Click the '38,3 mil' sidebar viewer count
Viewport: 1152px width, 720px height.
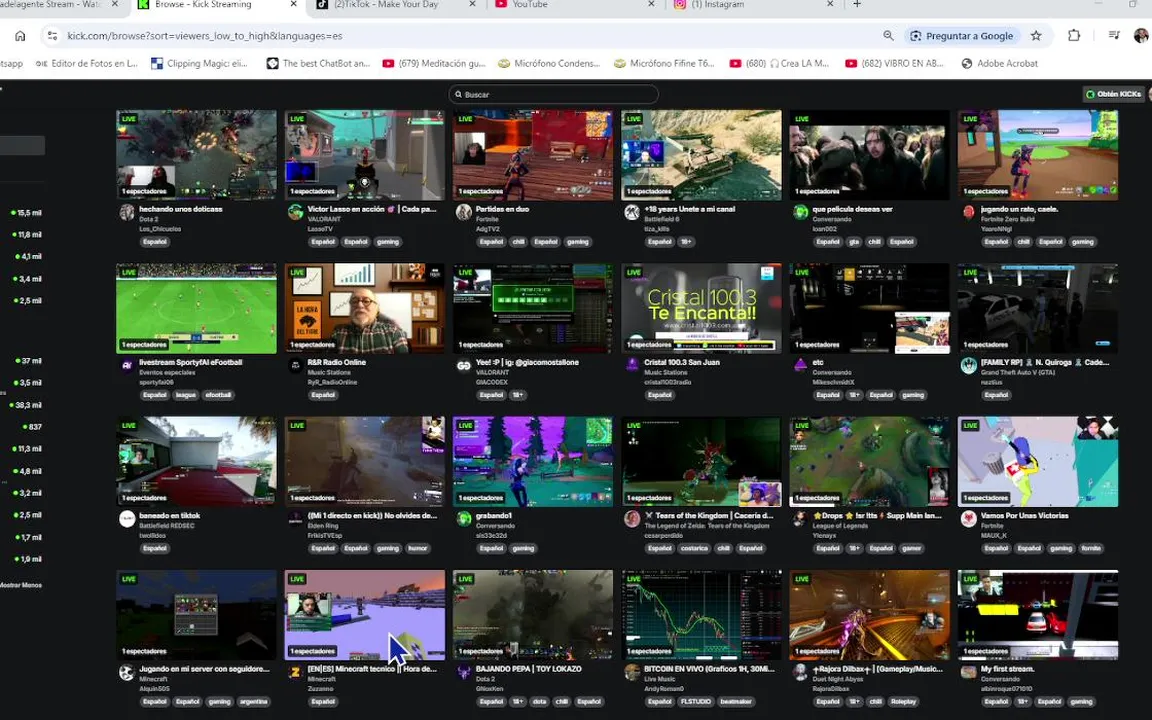26,405
